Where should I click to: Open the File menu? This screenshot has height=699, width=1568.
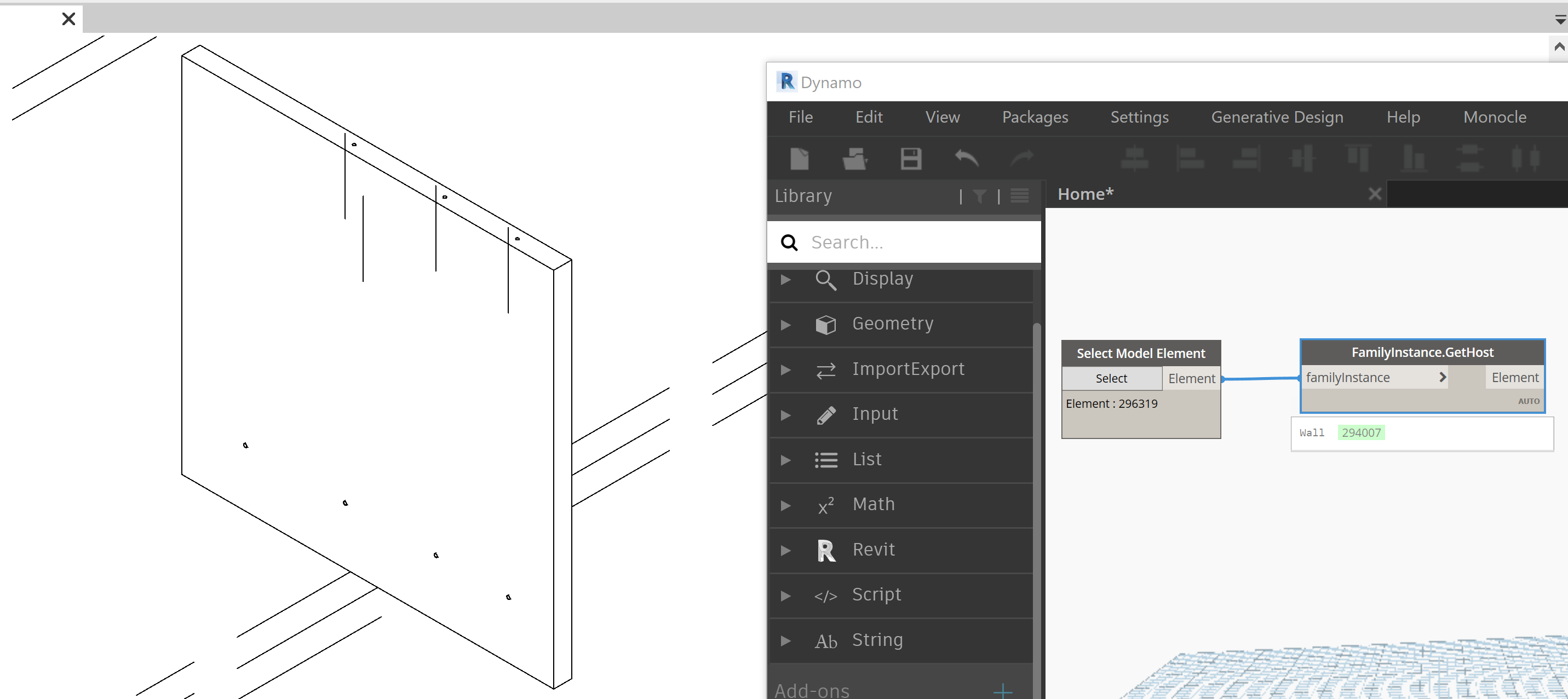(x=801, y=117)
